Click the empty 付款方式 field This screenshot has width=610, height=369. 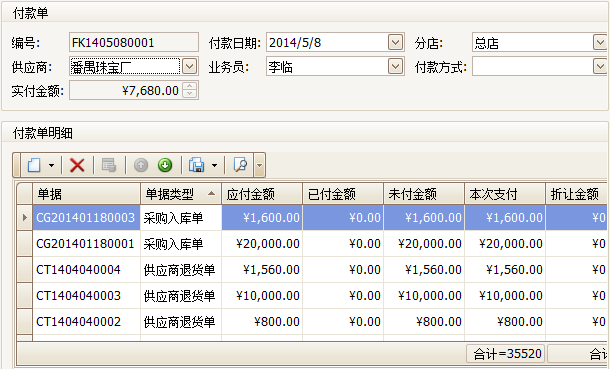click(532, 66)
